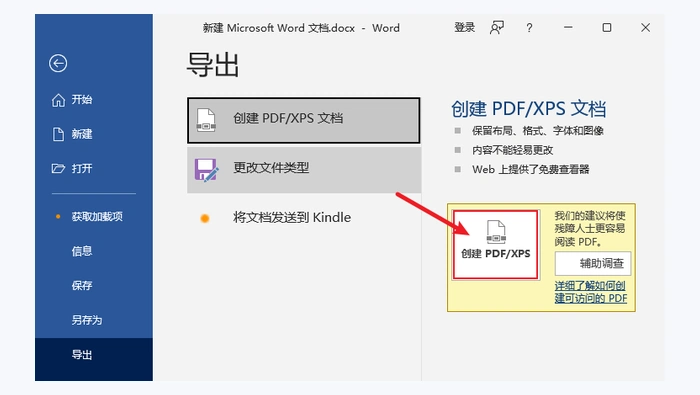Select 将文档发送到 Kindle option
700x395 pixels.
(x=304, y=218)
